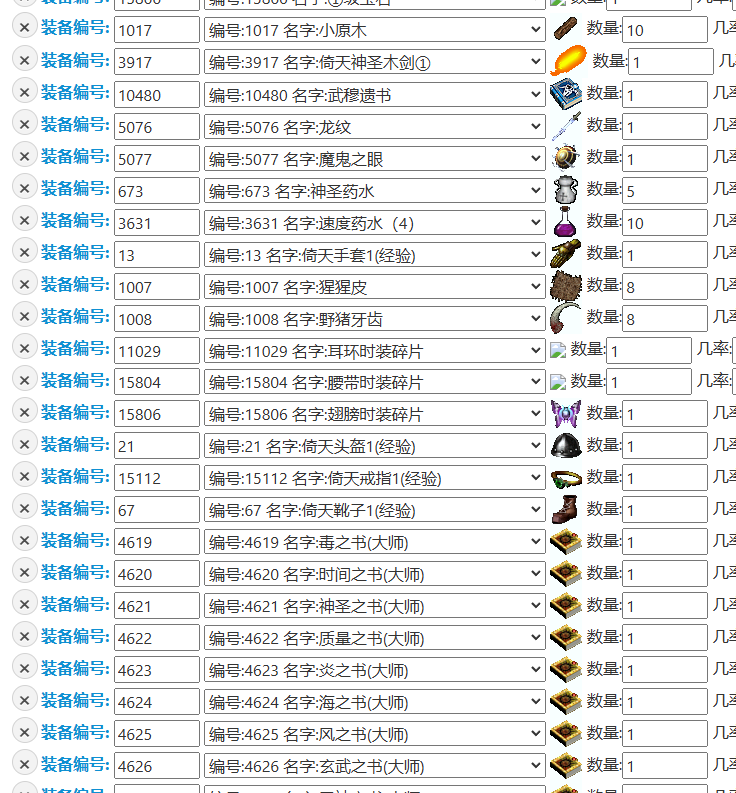Click the 质量之书(大师) book icon
The width and height of the screenshot is (736, 793).
[x=566, y=637]
